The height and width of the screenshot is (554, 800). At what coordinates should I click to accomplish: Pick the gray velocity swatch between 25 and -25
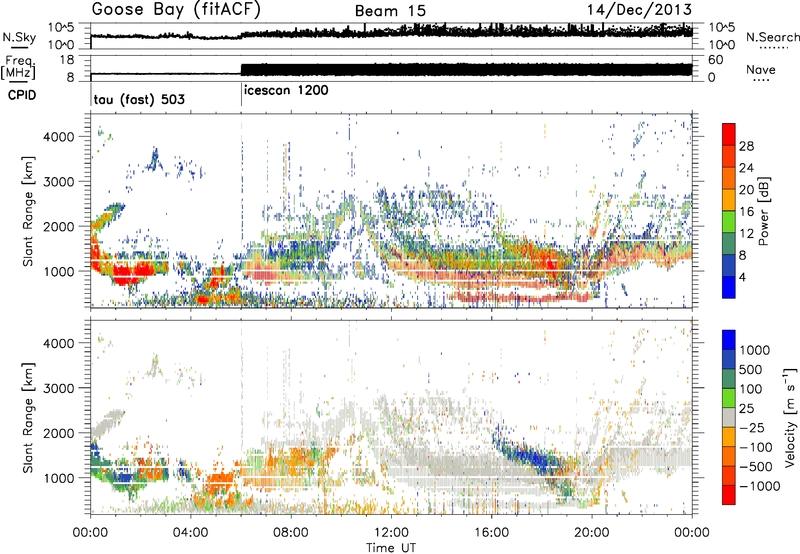pos(729,417)
